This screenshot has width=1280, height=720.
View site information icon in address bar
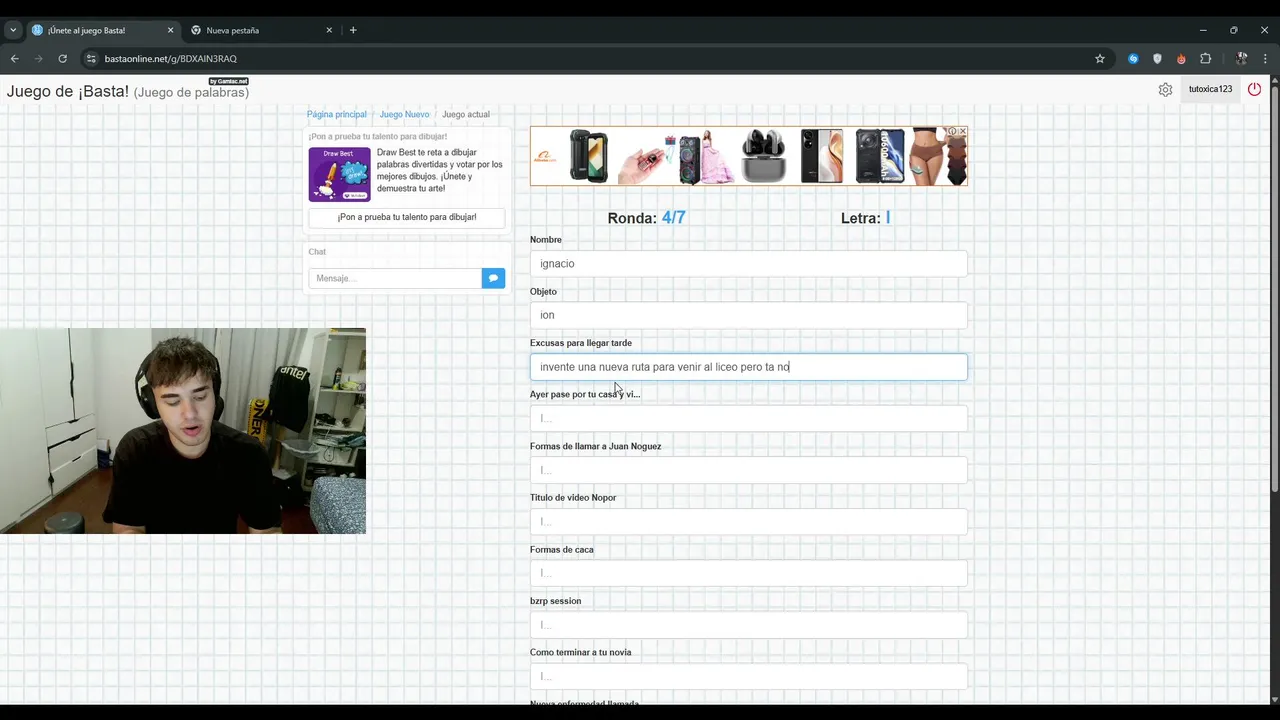click(x=91, y=59)
